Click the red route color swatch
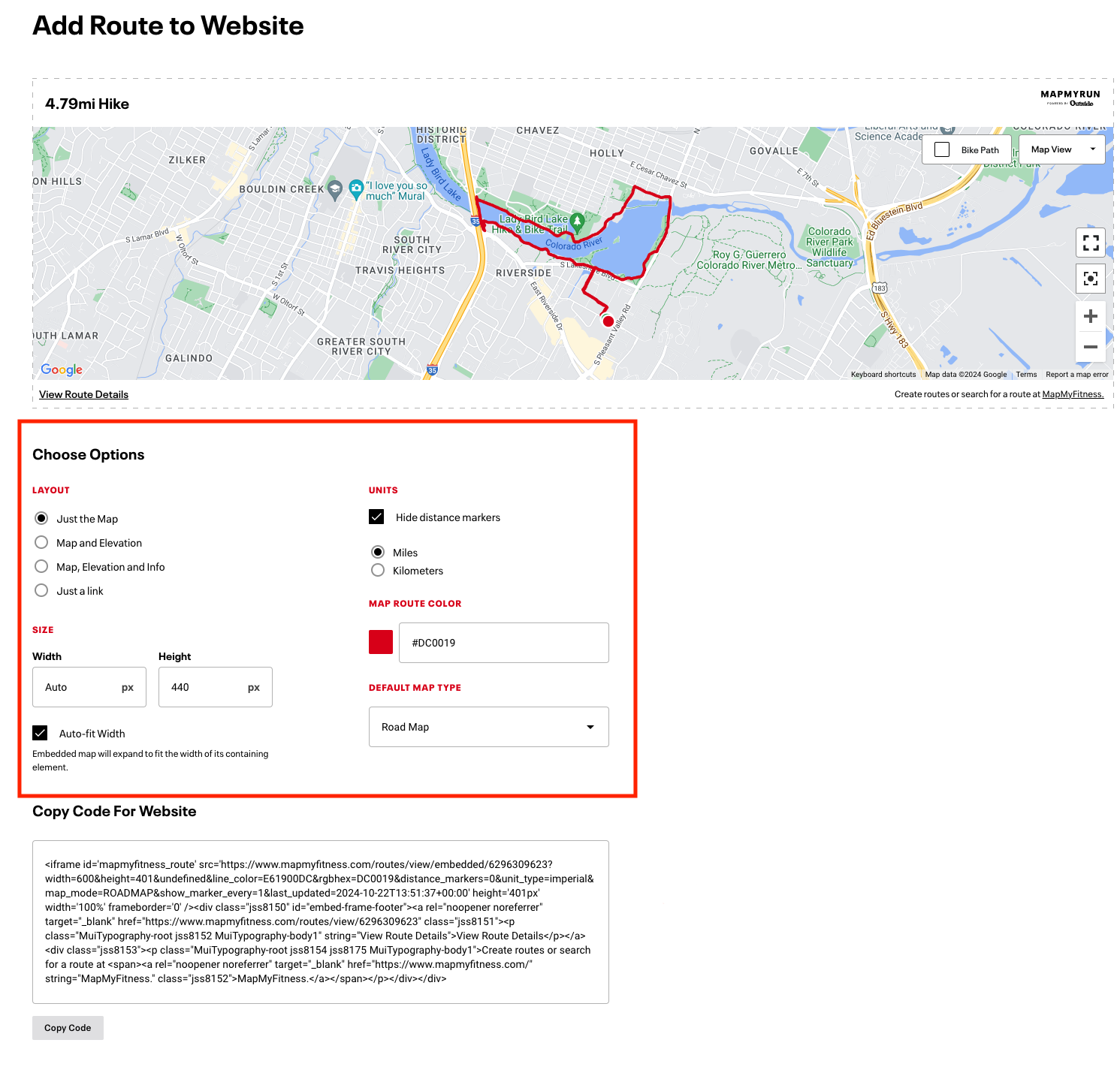The height and width of the screenshot is (1070, 1120). click(380, 642)
